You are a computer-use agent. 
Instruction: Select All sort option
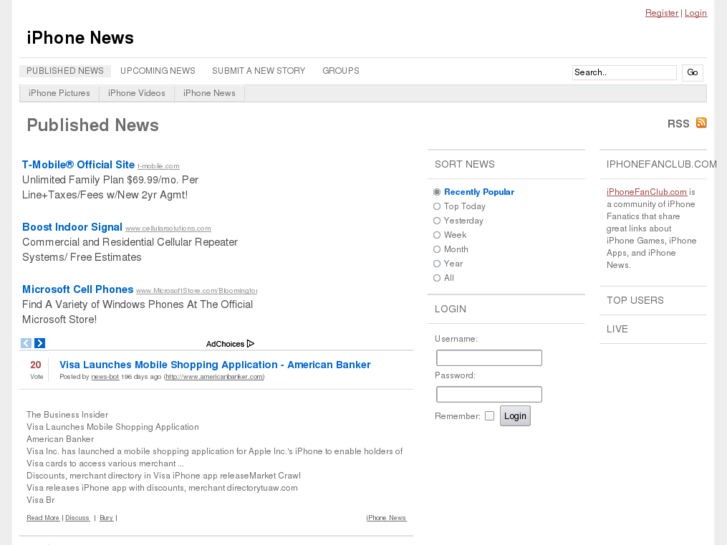pyautogui.click(x=437, y=278)
